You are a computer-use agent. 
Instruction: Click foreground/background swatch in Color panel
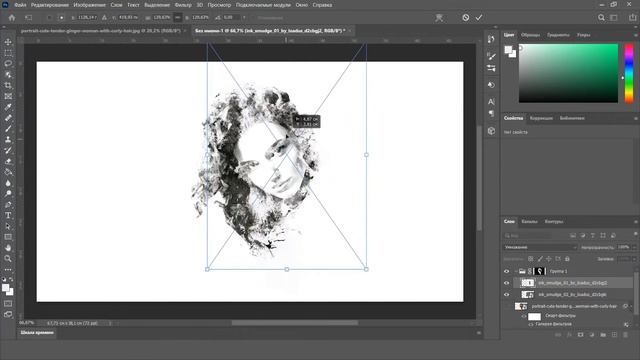pyautogui.click(x=509, y=50)
